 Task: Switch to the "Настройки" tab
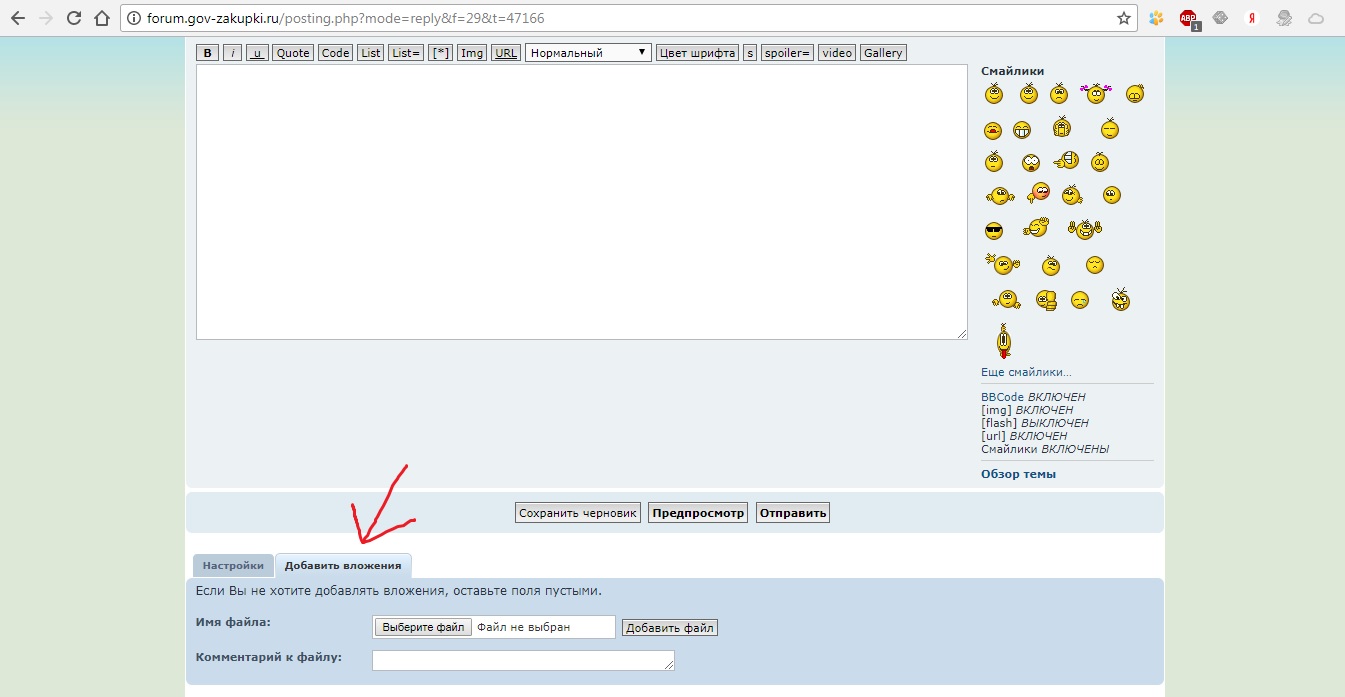click(x=233, y=566)
